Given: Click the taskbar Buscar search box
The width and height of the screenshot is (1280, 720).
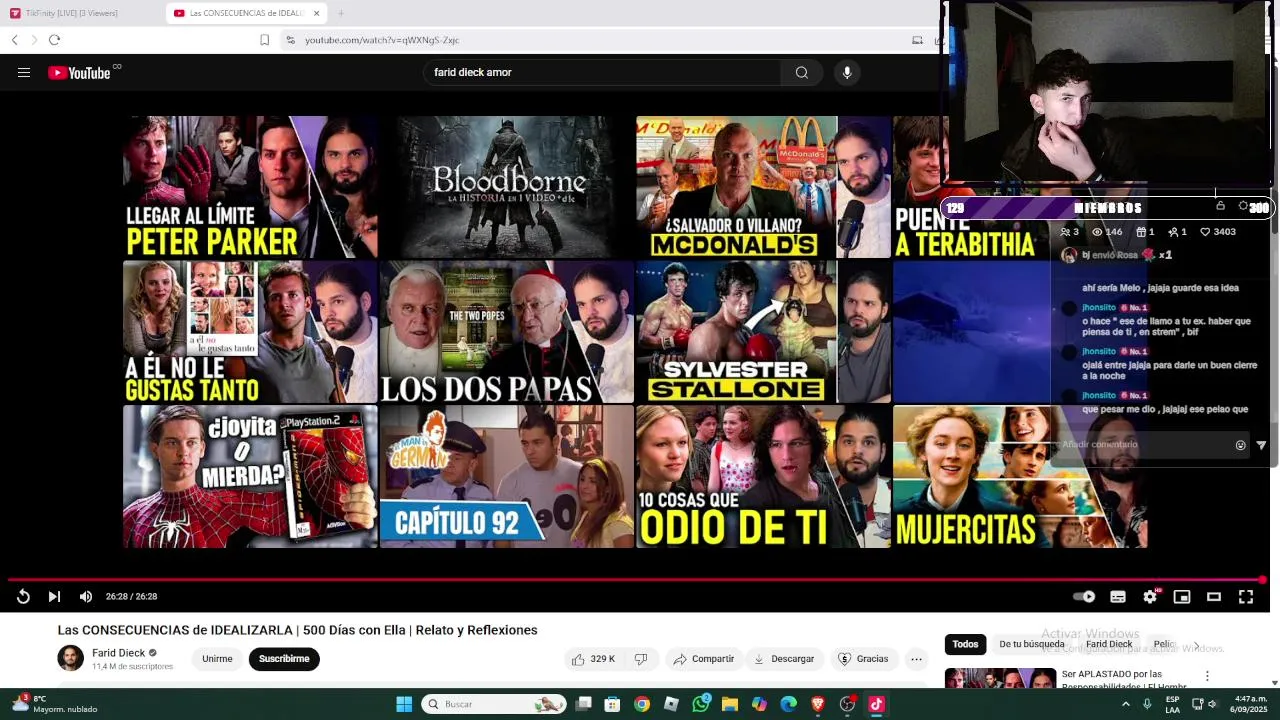Looking at the screenshot, I should tap(495, 704).
